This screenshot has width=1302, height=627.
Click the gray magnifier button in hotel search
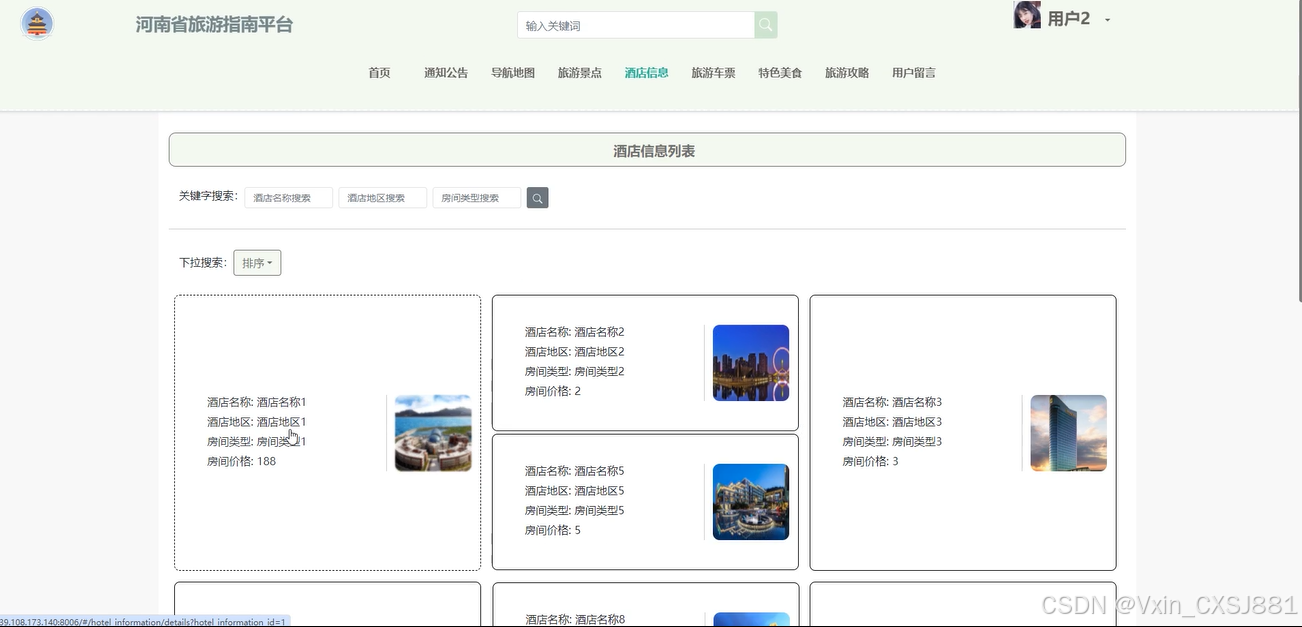(x=537, y=198)
